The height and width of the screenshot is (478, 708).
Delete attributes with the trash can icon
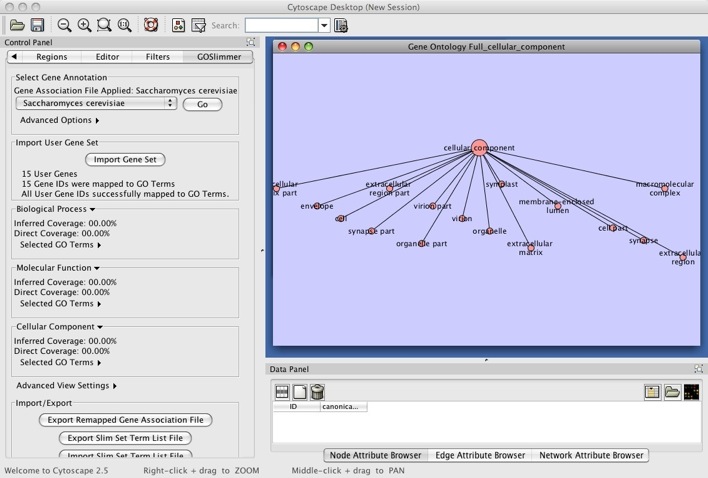(317, 392)
